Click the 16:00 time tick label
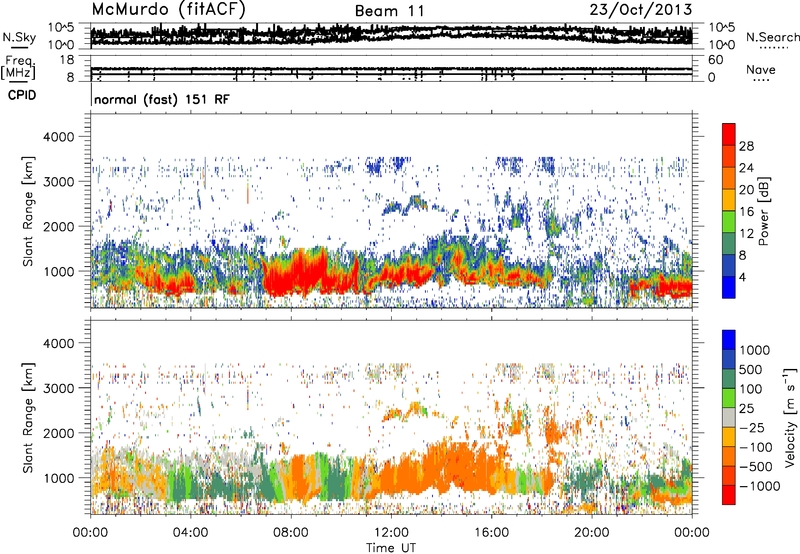Image resolution: width=800 pixels, height=554 pixels. pos(491,533)
